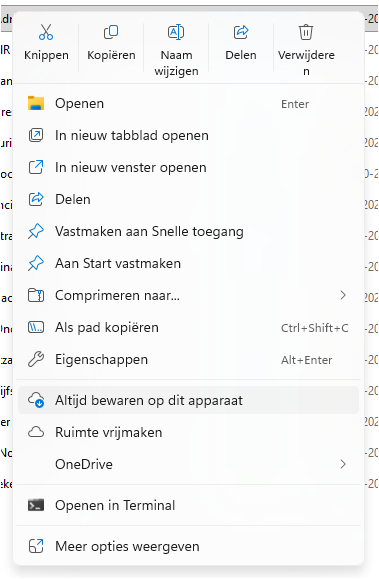The height and width of the screenshot is (579, 379).
Task: Click the pin icon beside Vastmaken aan Snelle toegang
Action: click(x=36, y=232)
